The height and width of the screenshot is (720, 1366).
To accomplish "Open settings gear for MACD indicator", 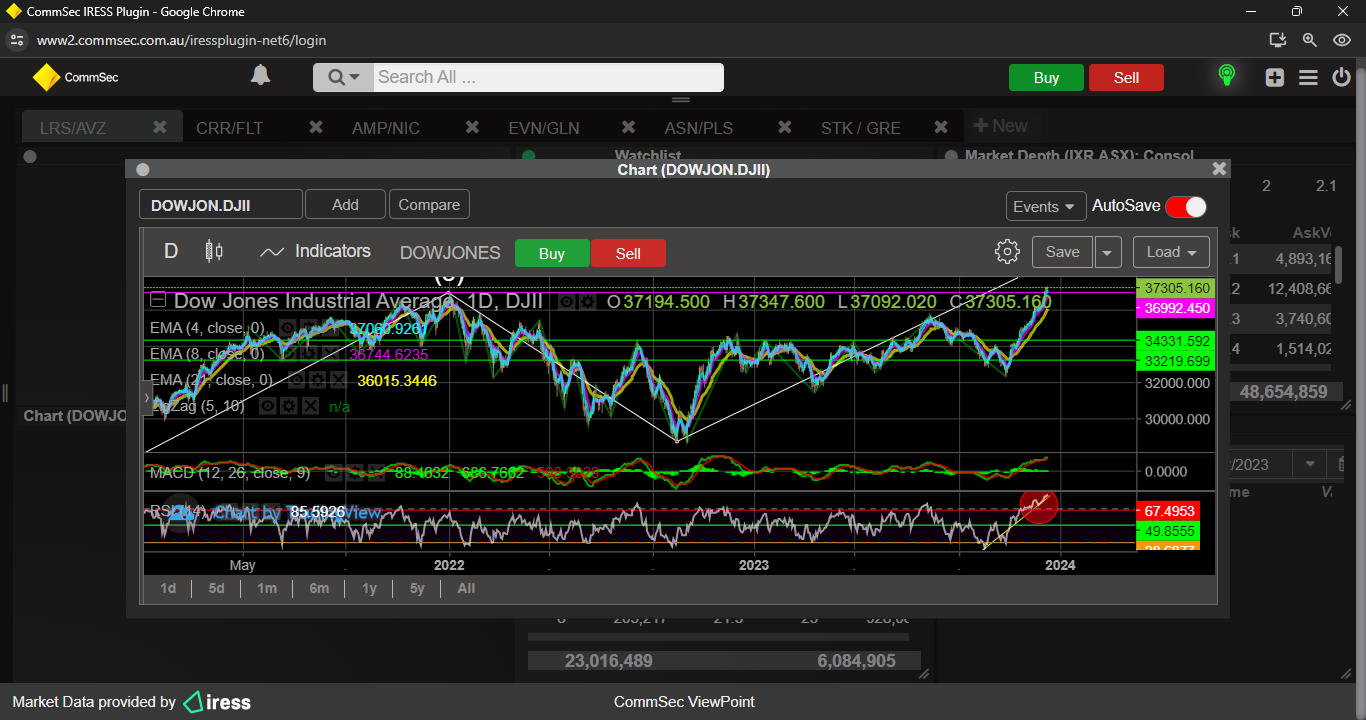I will 354,473.
